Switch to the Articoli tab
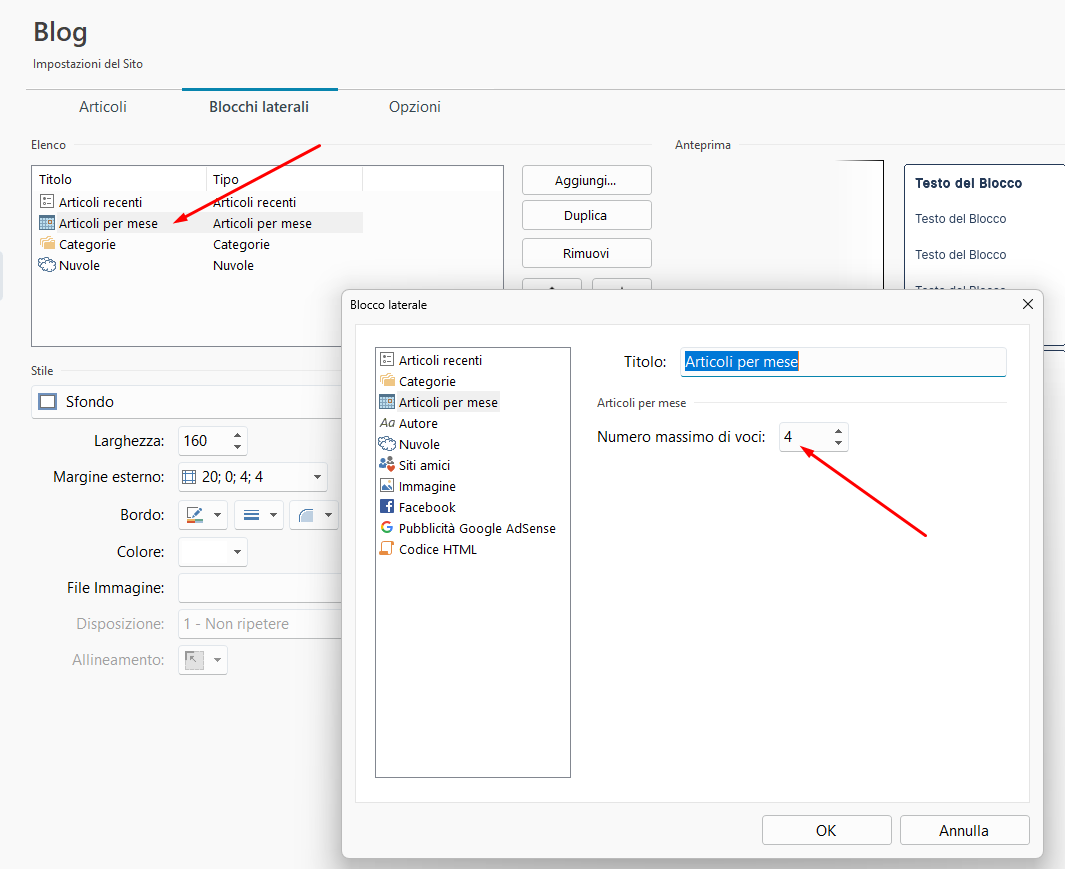Screen dimensions: 1065x869 tap(103, 107)
